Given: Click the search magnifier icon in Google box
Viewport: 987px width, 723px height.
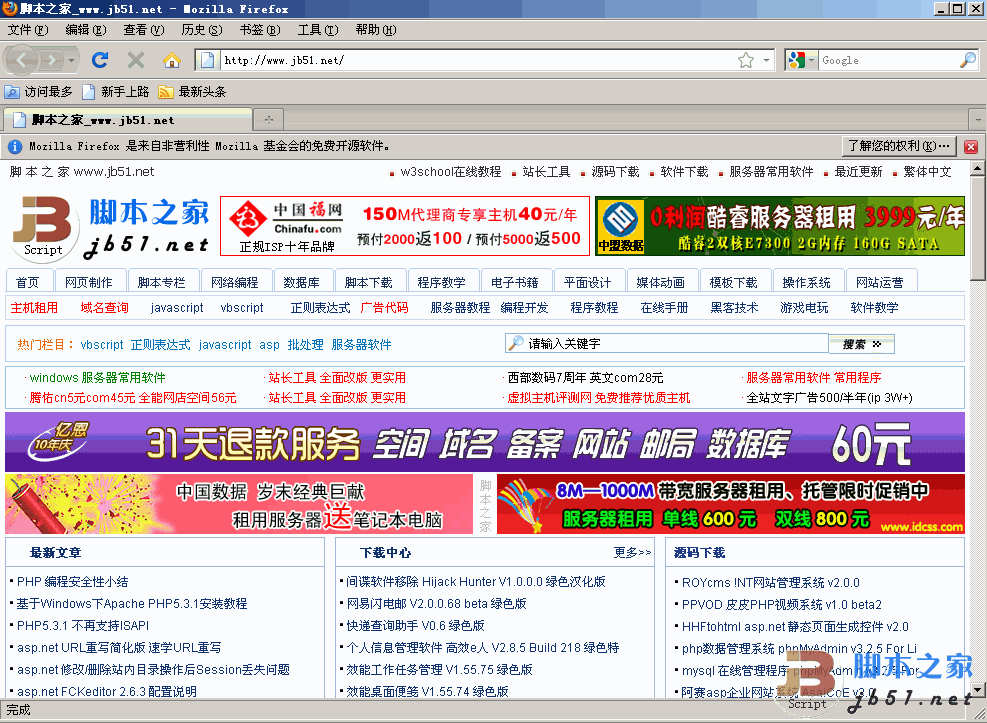Looking at the screenshot, I should point(967,60).
